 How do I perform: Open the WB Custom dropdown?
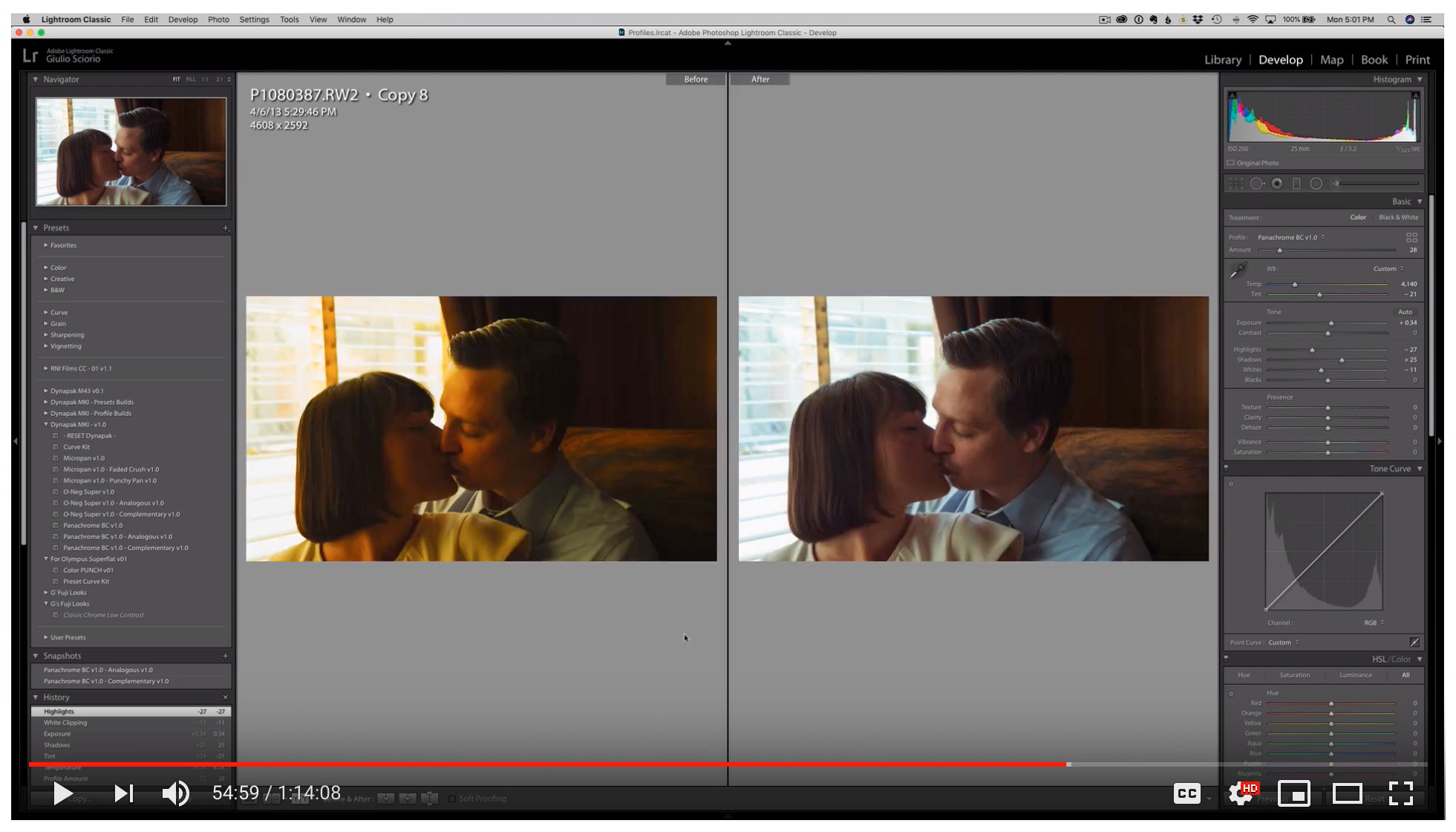click(x=1388, y=269)
